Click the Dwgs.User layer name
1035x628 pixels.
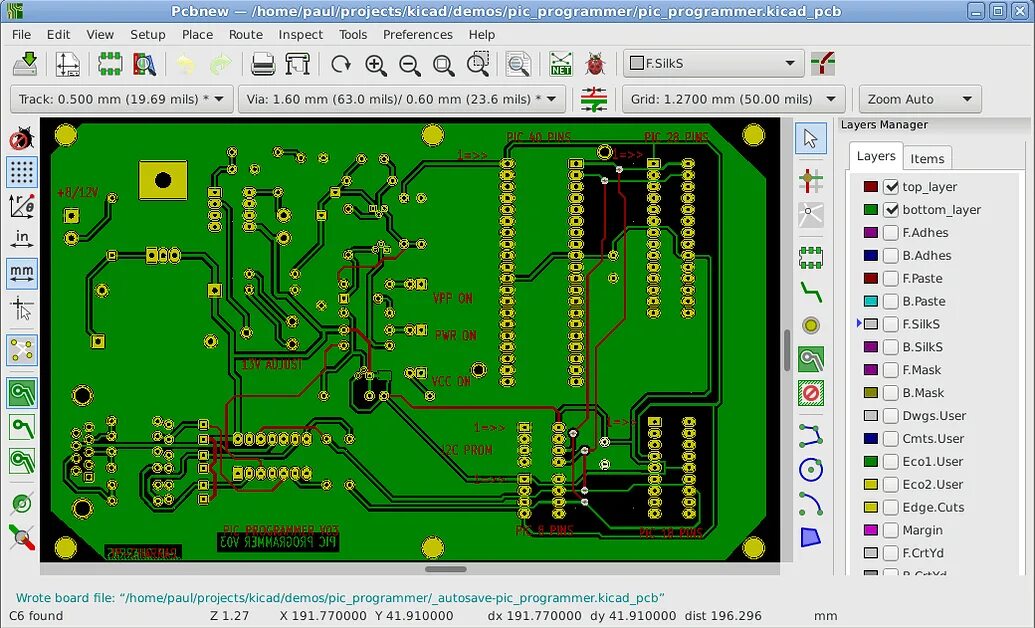934,416
